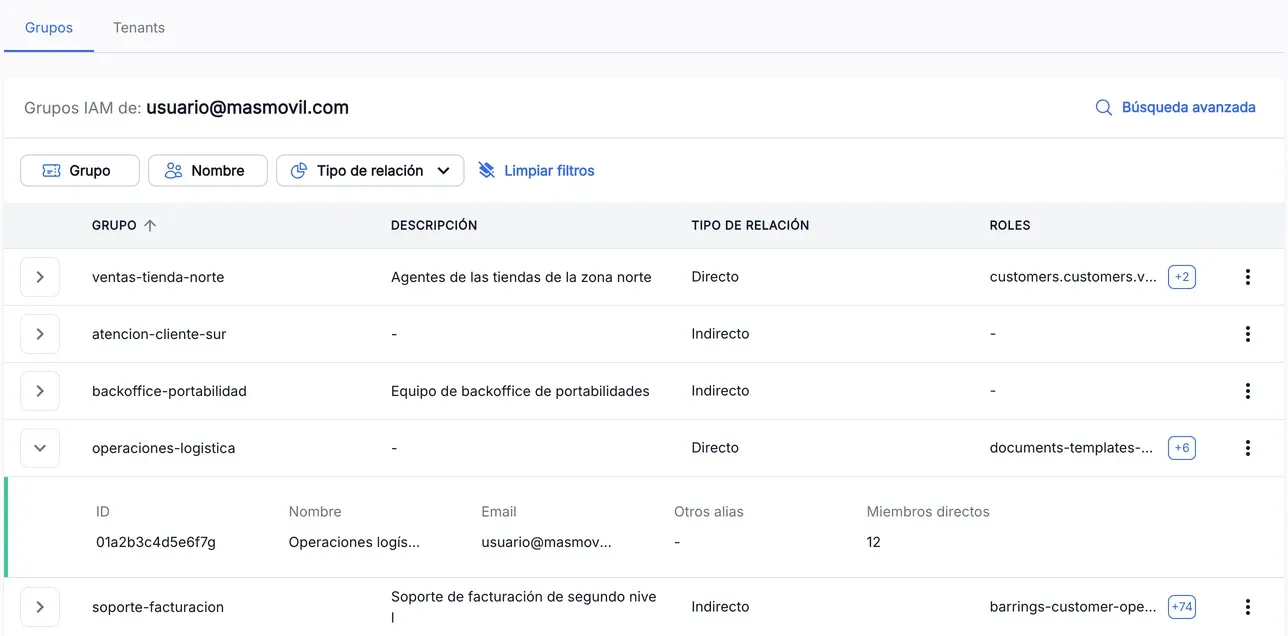The image size is (1288, 636).
Task: Click the description Agentes de las tiendas
Action: tap(521, 277)
